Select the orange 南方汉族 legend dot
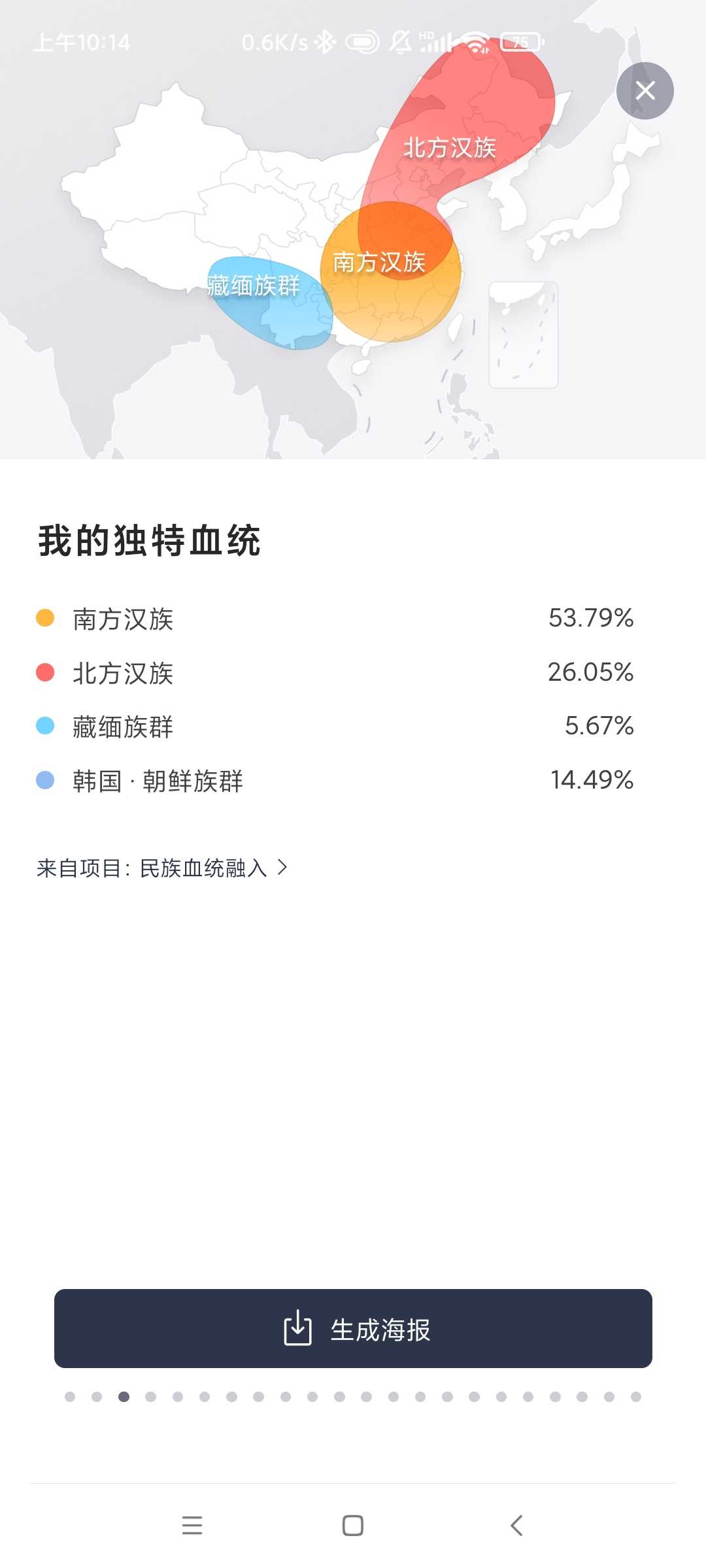Viewport: 706px width, 1568px height. [x=45, y=618]
